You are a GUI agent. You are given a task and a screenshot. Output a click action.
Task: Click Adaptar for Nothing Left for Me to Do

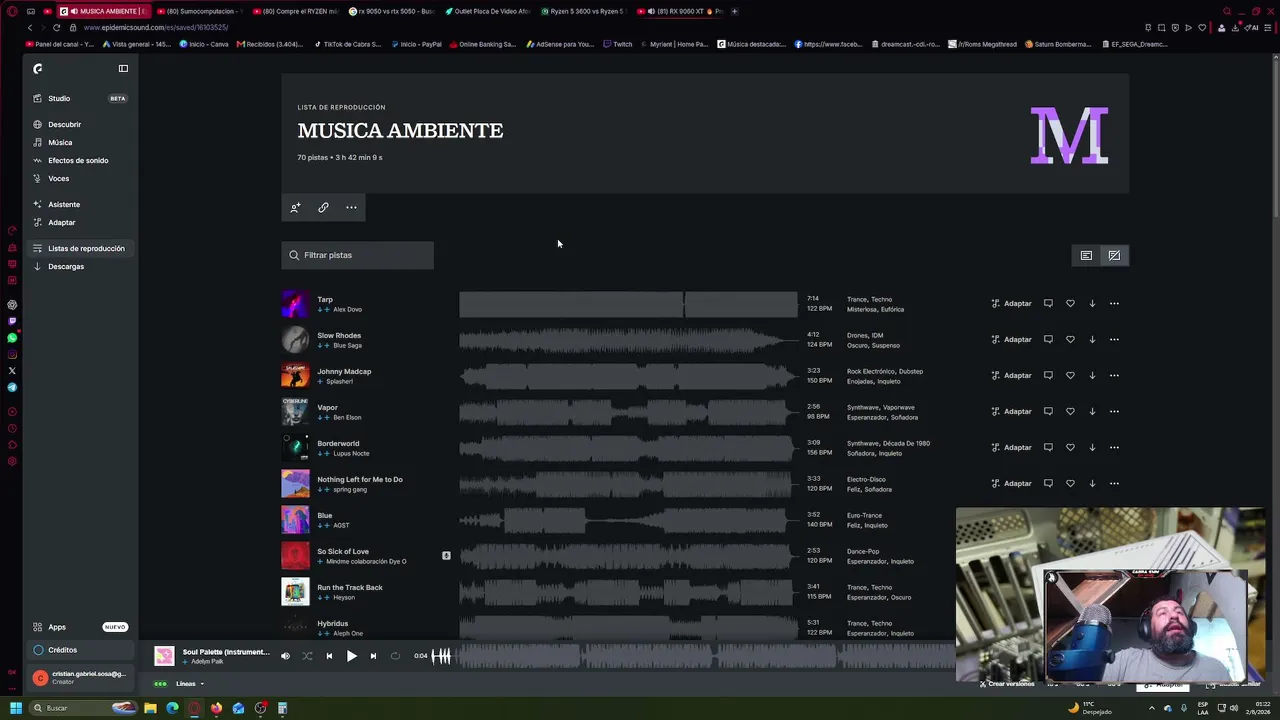[x=1011, y=483]
